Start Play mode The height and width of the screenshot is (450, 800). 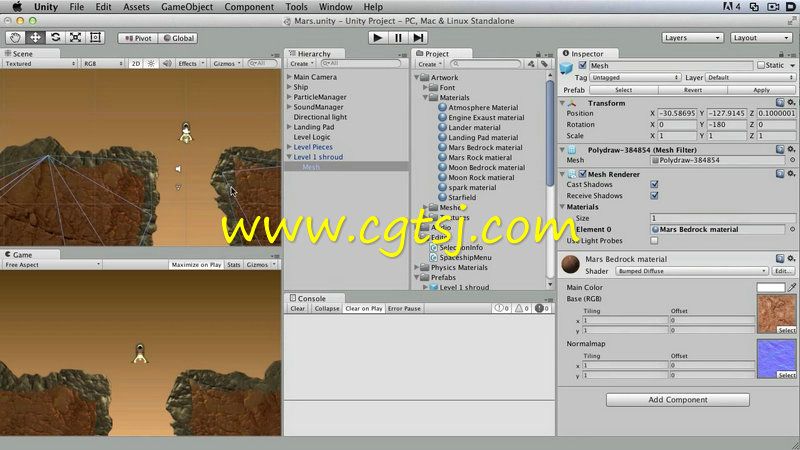click(378, 38)
